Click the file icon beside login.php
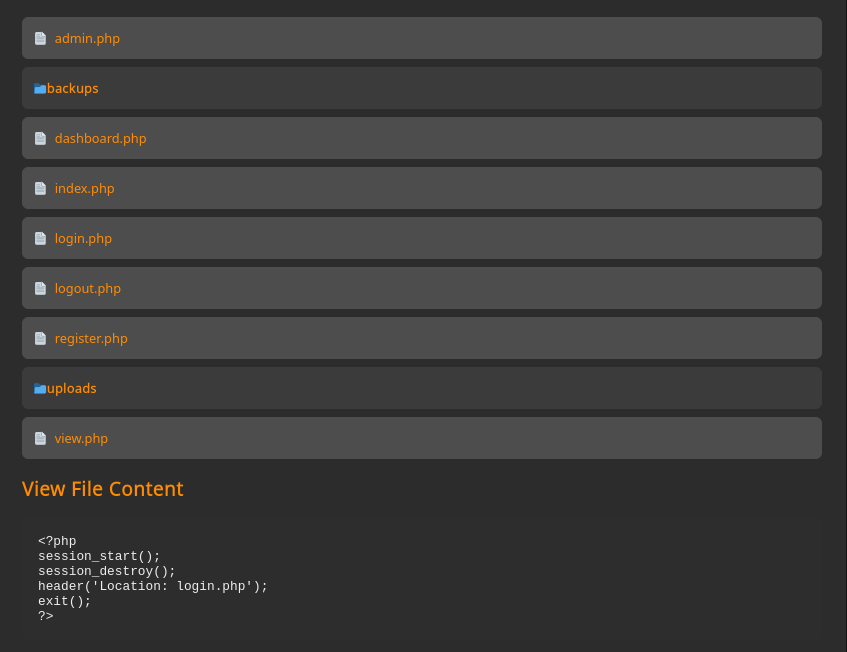The width and height of the screenshot is (847, 652). tap(41, 238)
